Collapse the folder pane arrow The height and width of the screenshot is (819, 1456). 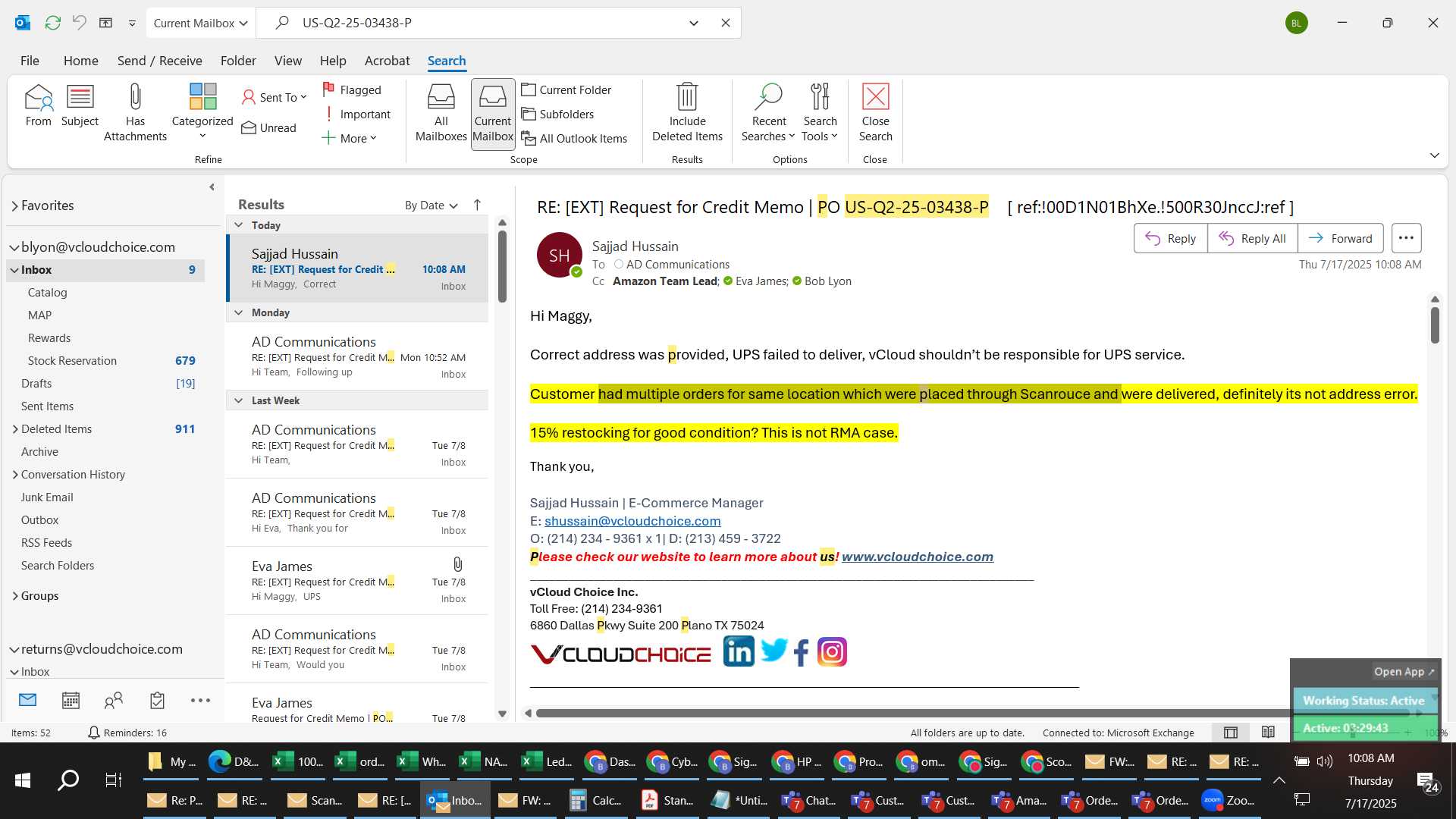[212, 187]
